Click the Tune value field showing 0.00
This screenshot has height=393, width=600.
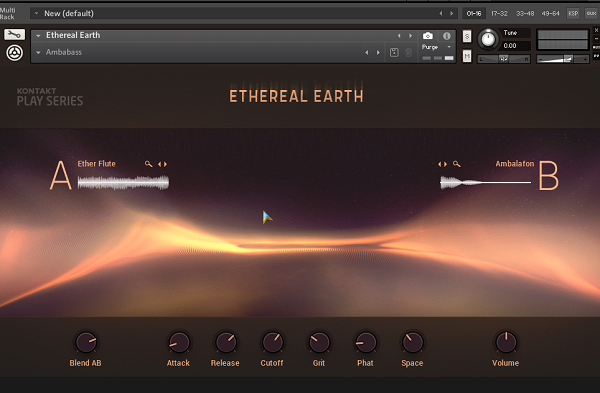(x=515, y=46)
